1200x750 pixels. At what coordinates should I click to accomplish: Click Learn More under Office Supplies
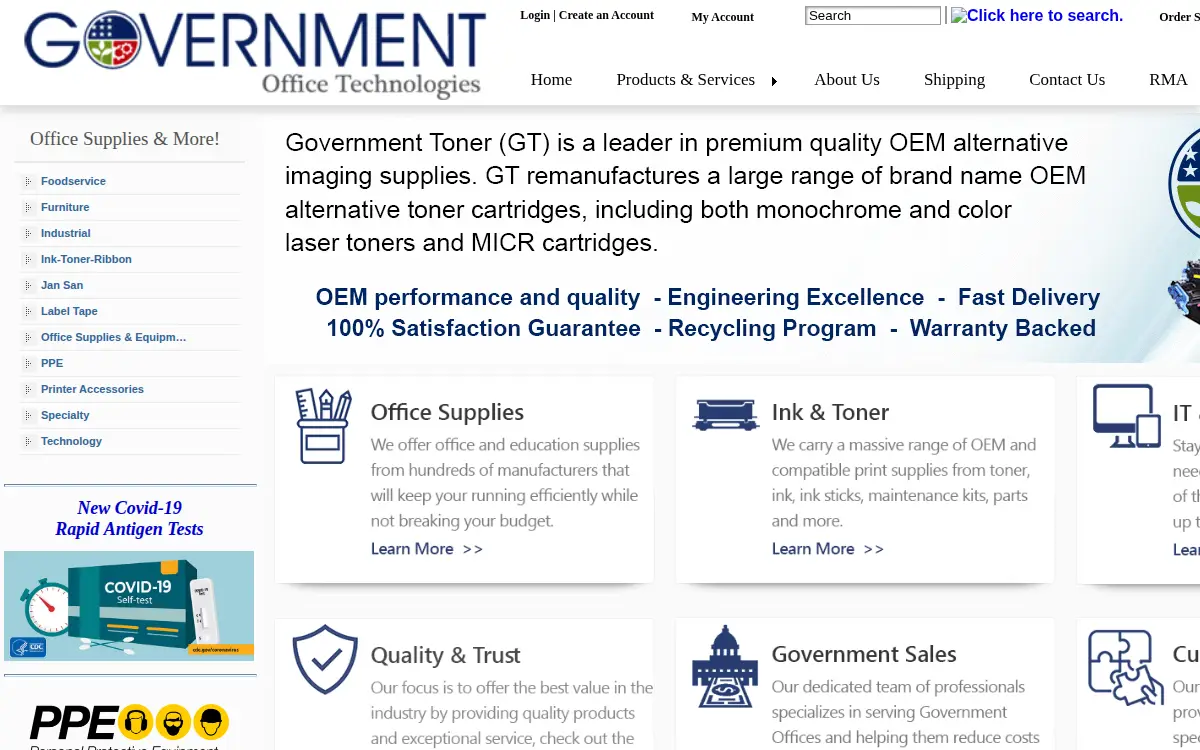point(427,549)
